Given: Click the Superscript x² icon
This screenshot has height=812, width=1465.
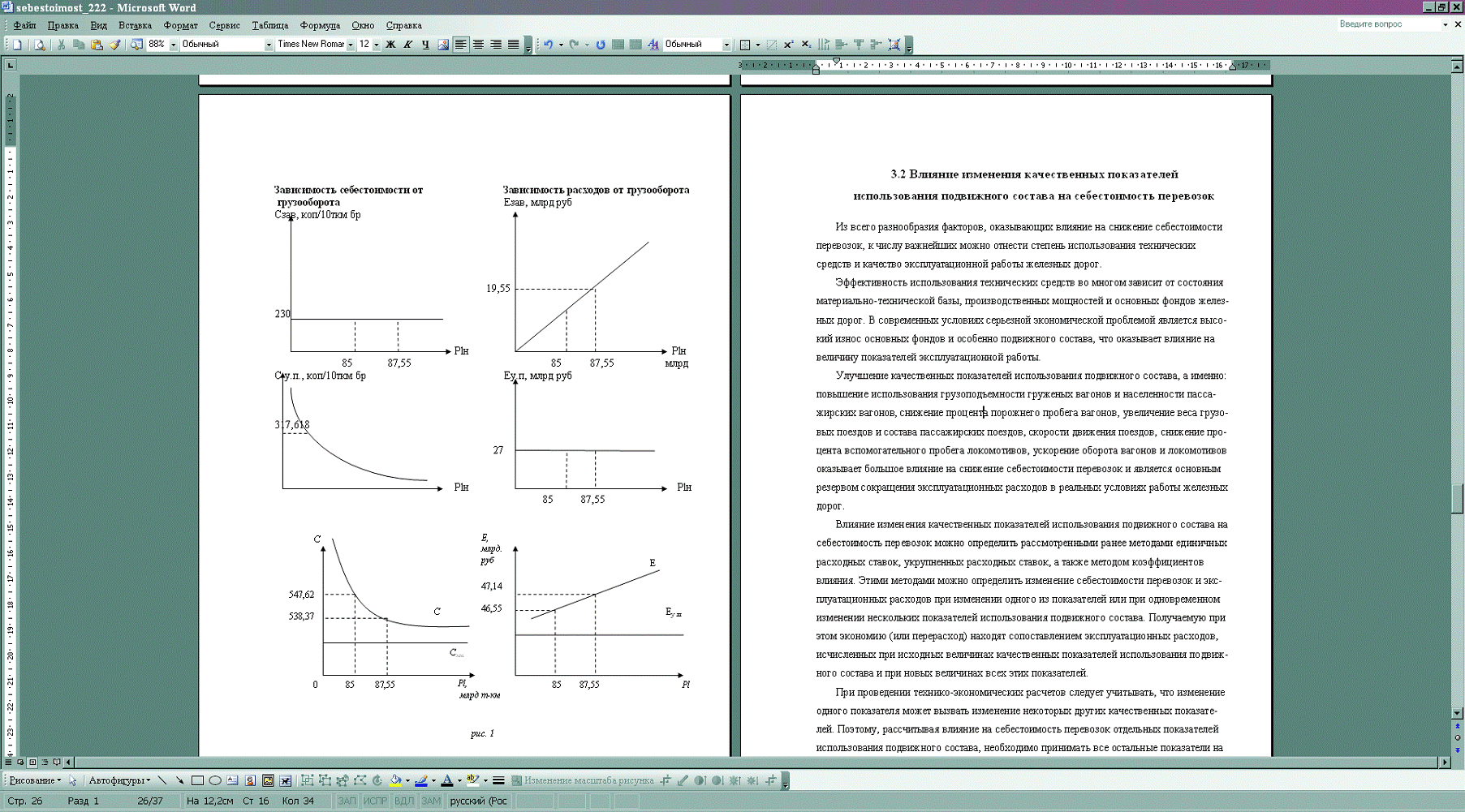Looking at the screenshot, I should [x=788, y=45].
